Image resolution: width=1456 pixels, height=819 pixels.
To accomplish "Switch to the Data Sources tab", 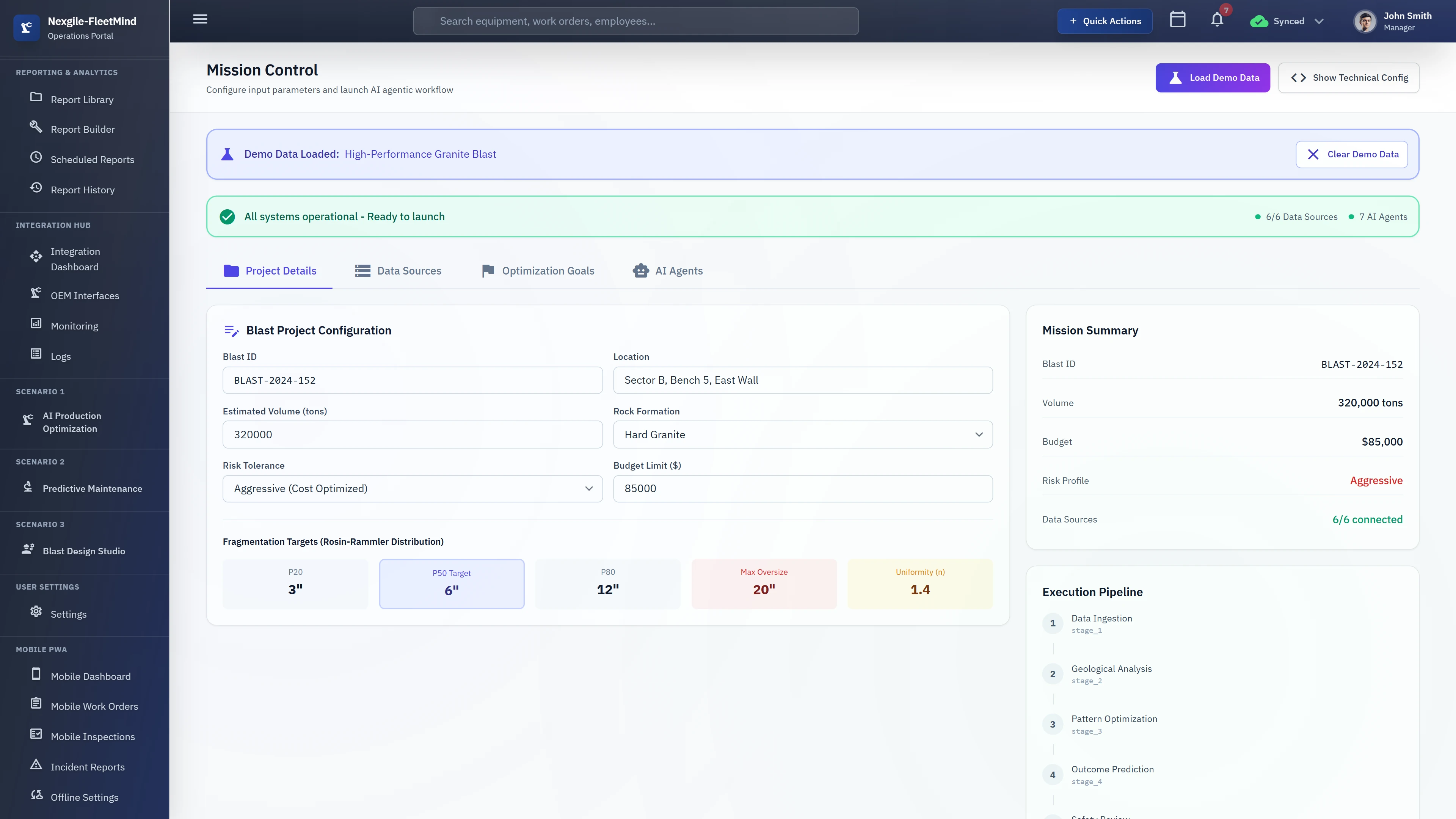I will click(x=398, y=271).
